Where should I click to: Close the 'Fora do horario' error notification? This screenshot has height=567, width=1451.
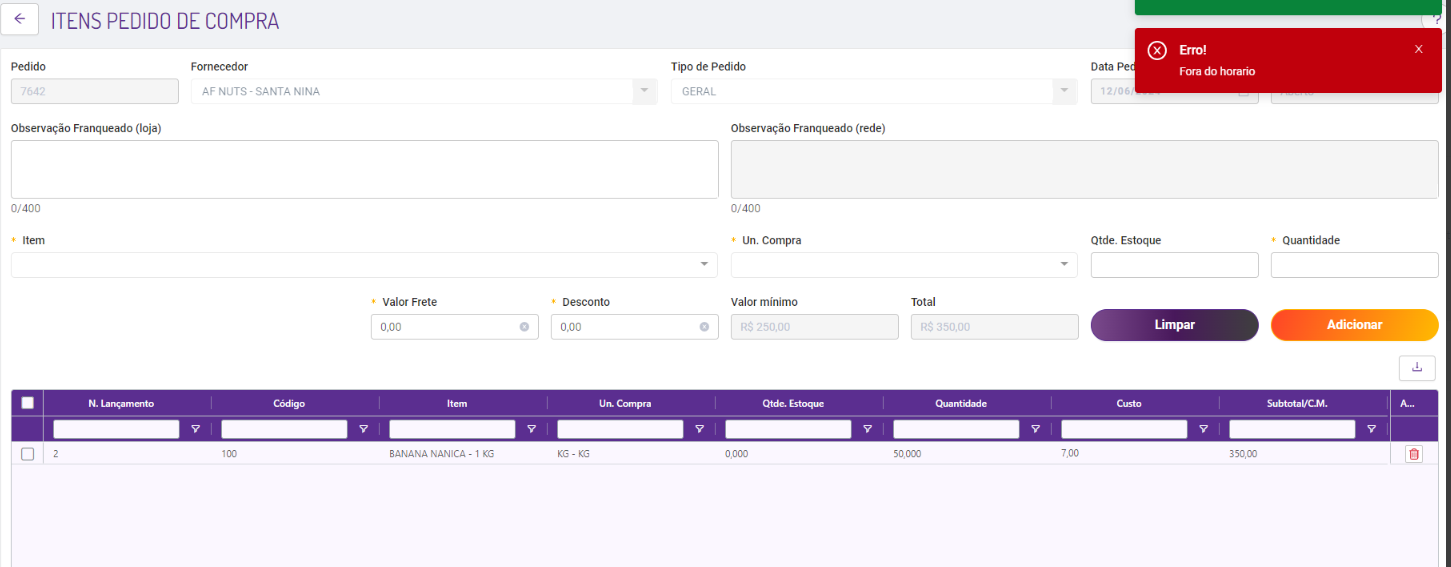(1418, 49)
